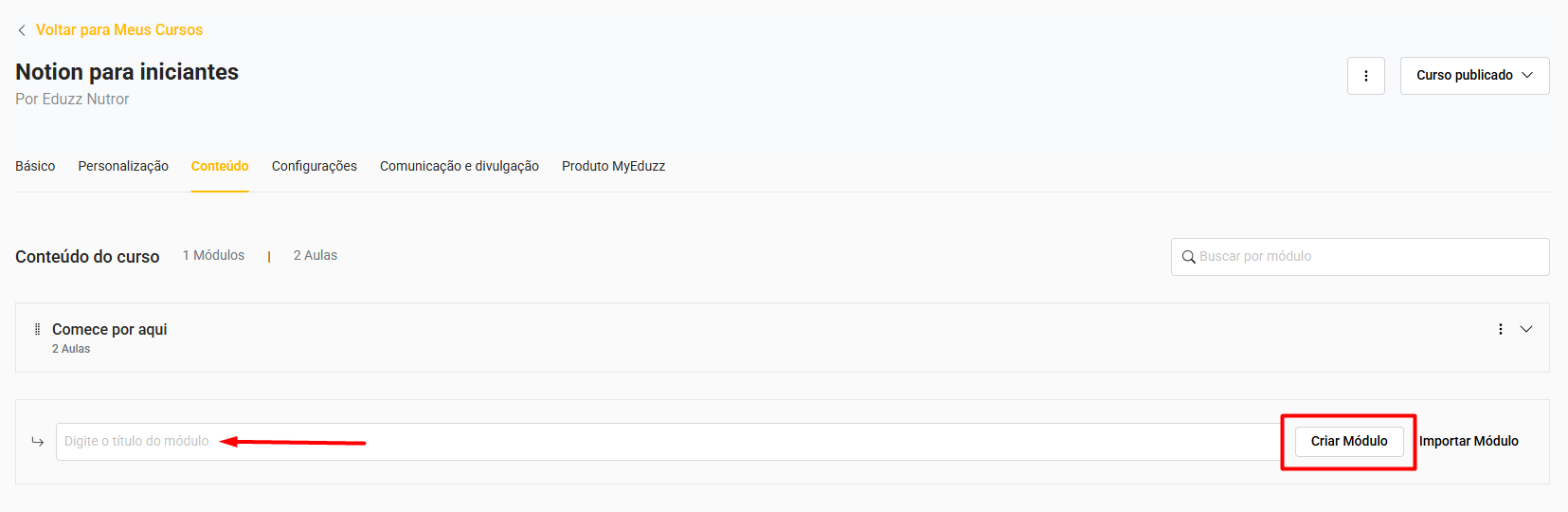This screenshot has height=512, width=1568.
Task: Open the Curso publicado status dropdown
Action: point(1474,76)
